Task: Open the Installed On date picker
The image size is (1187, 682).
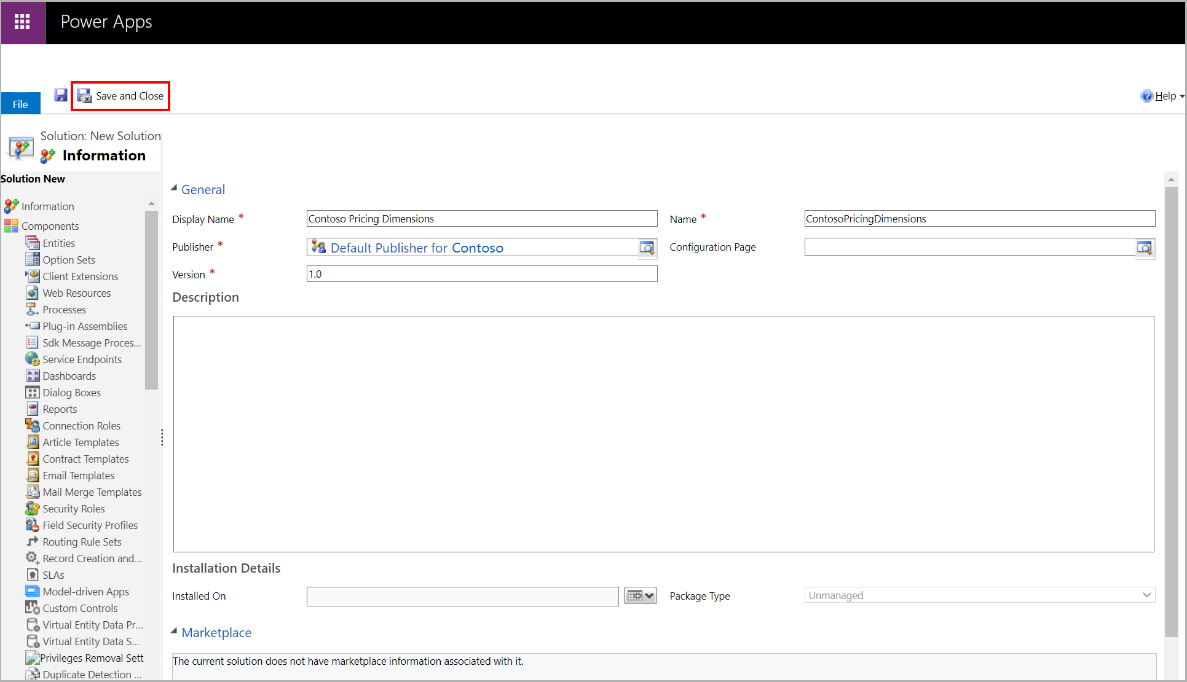Action: tap(640, 596)
